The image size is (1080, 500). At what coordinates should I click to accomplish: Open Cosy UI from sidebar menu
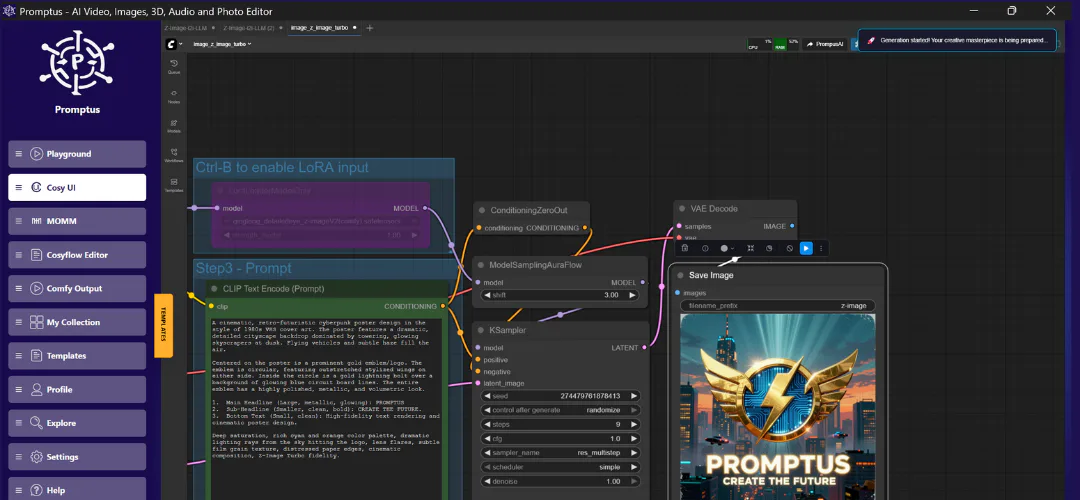click(x=77, y=187)
